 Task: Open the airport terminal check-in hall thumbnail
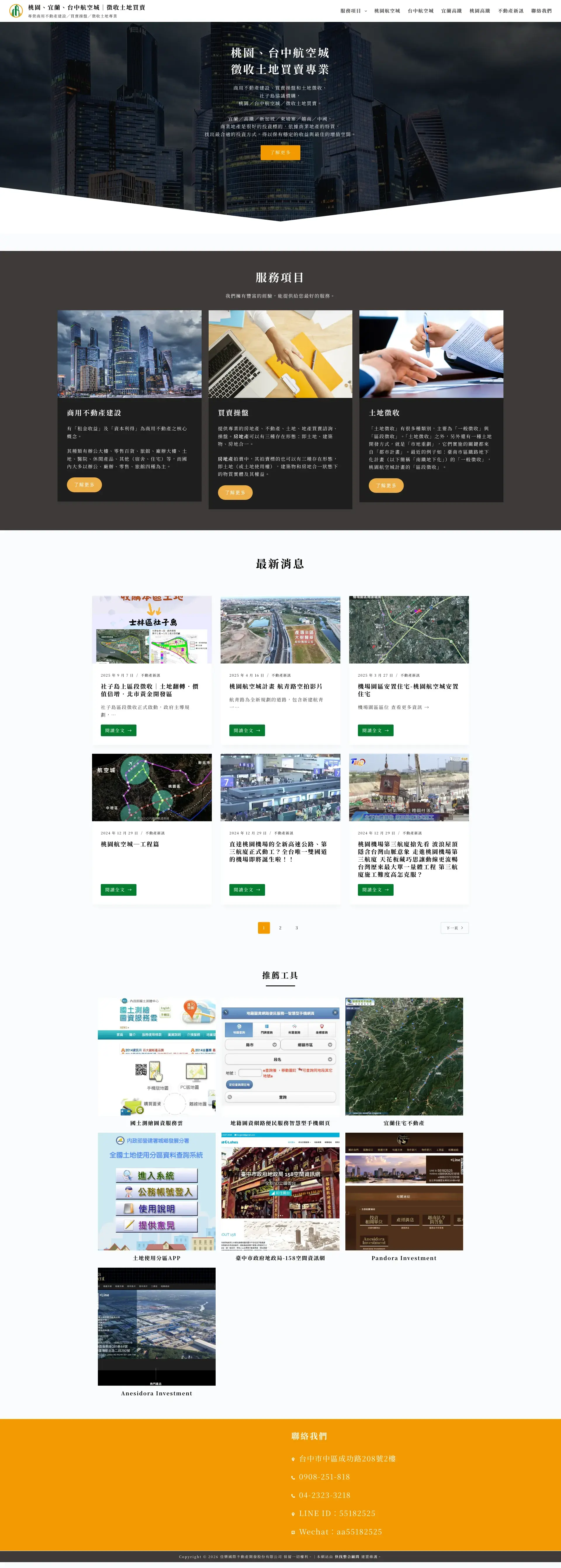click(280, 788)
